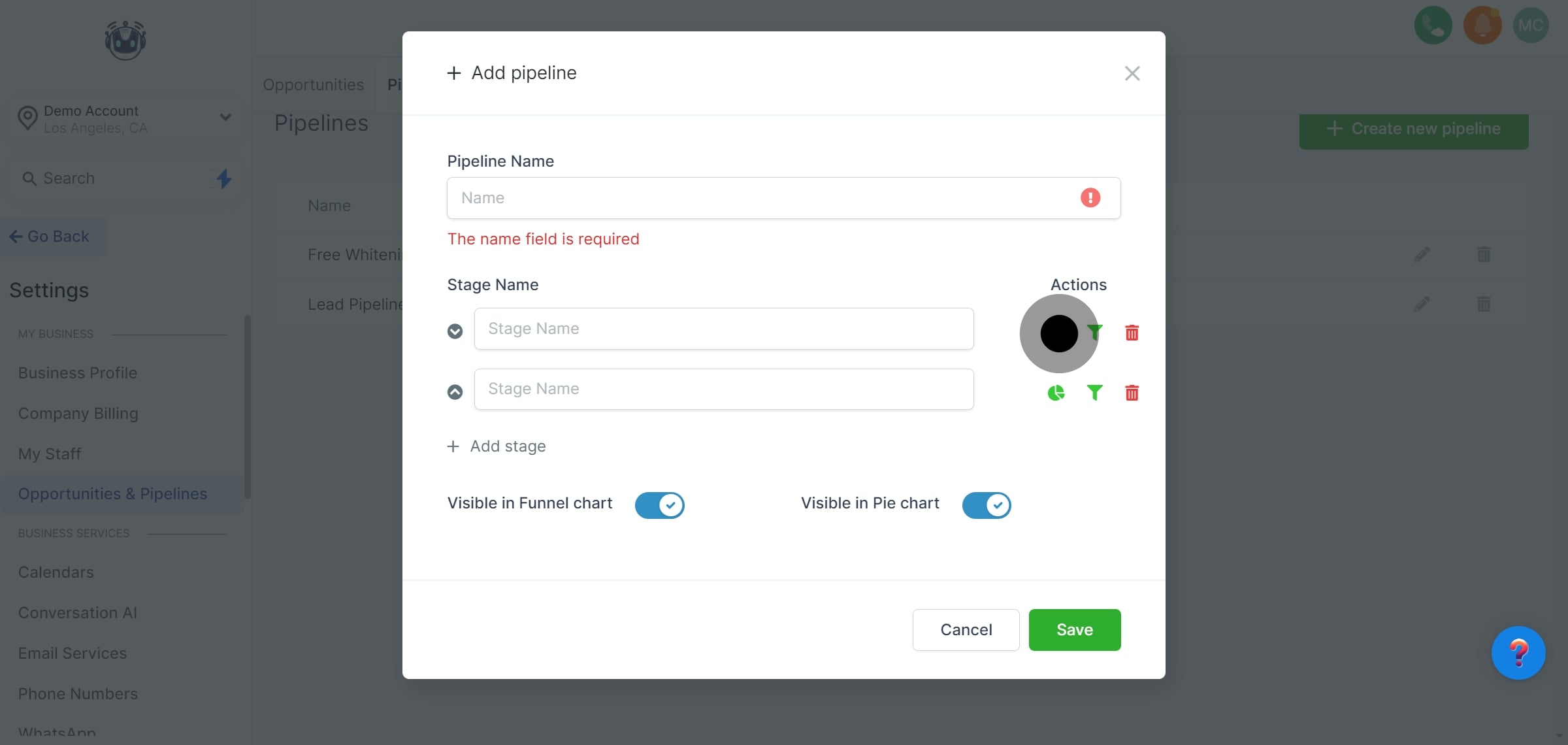The height and width of the screenshot is (745, 1568).
Task: Delete the second stage using trash icon
Action: 1132,393
